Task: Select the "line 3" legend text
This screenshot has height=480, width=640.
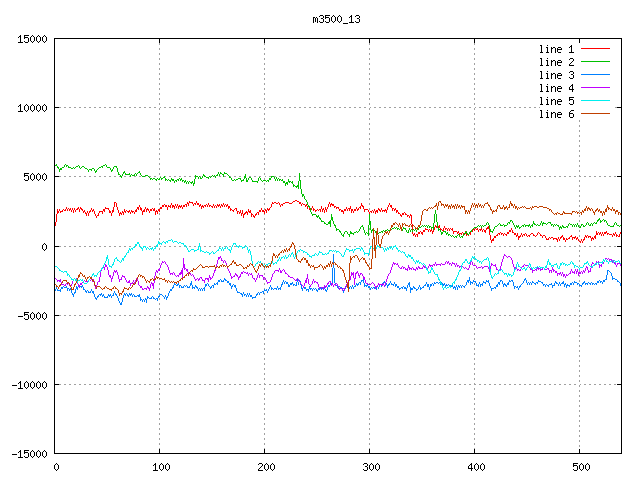Action: [x=556, y=75]
